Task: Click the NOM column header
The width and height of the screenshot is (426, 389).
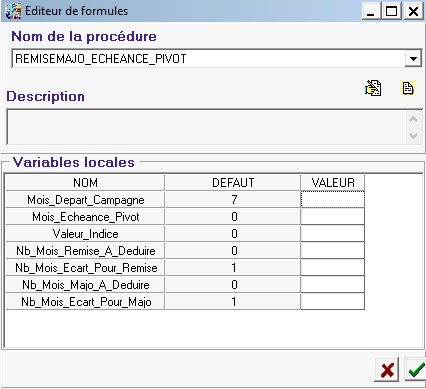Action: pos(85,183)
